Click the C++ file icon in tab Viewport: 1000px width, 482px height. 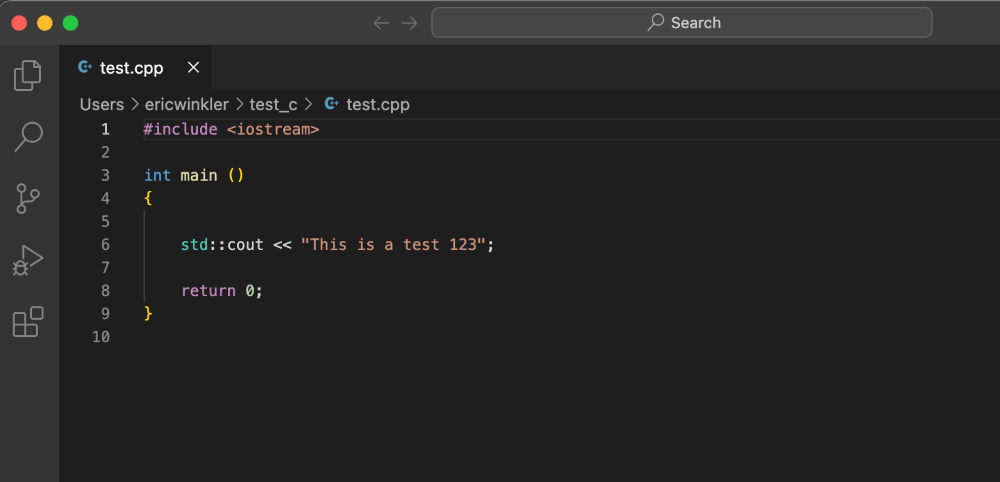84,67
